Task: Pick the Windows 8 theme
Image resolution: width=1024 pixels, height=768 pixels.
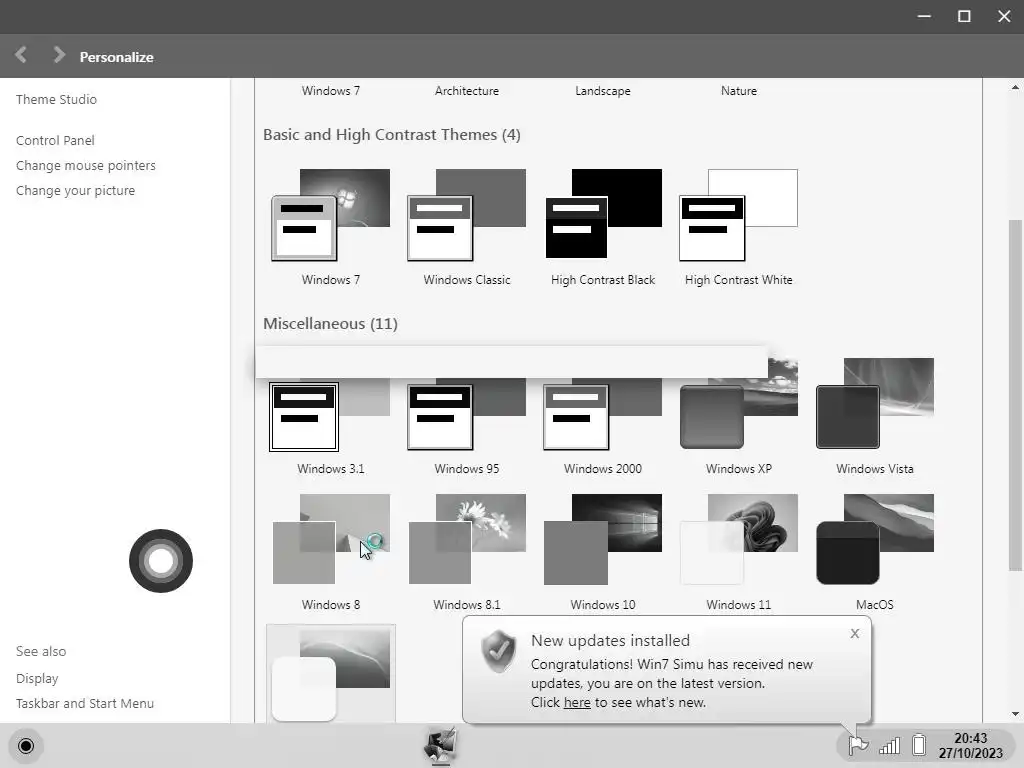Action: pyautogui.click(x=330, y=539)
